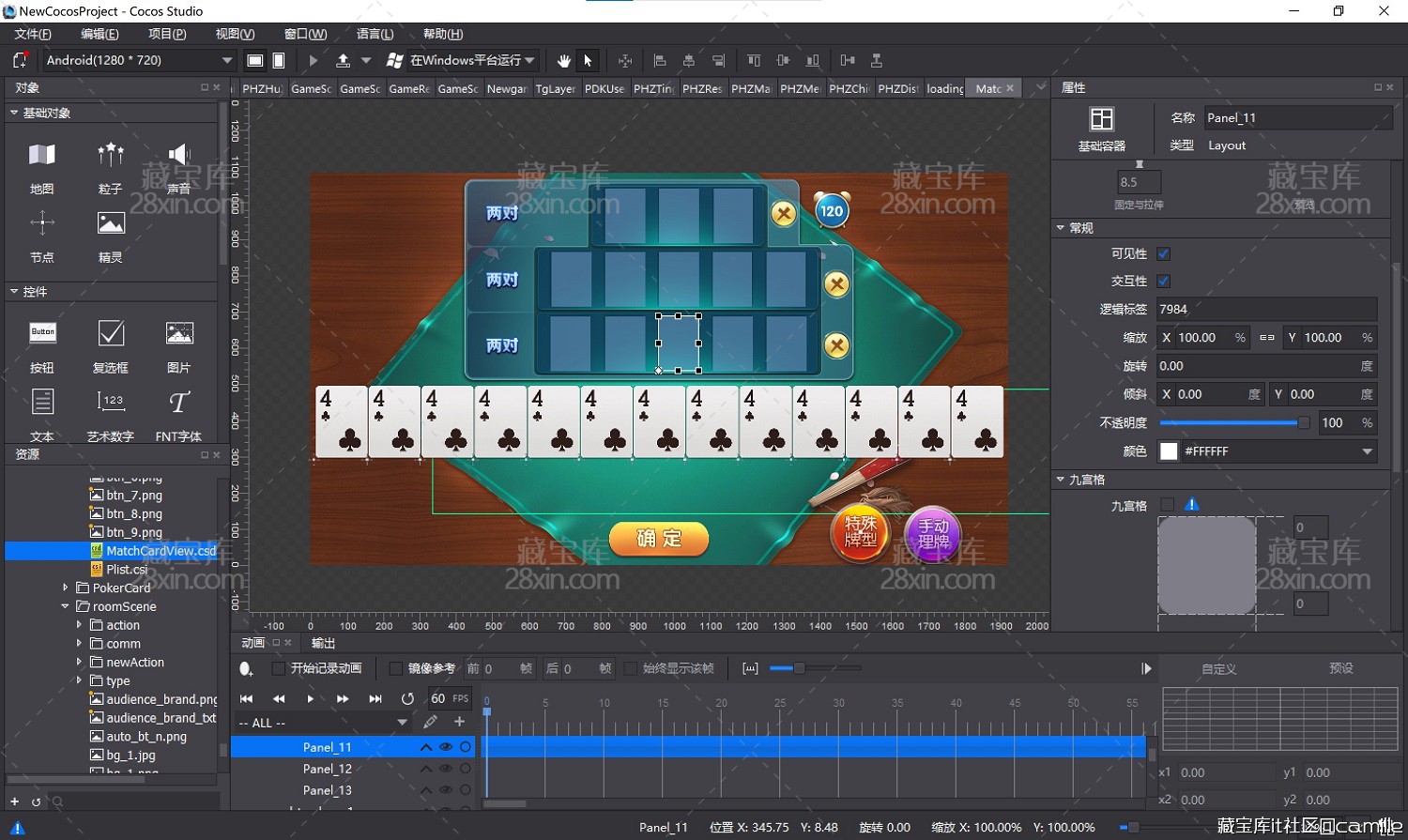The height and width of the screenshot is (840, 1408).
Task: Click the add keyframe plus icon
Action: click(x=459, y=722)
